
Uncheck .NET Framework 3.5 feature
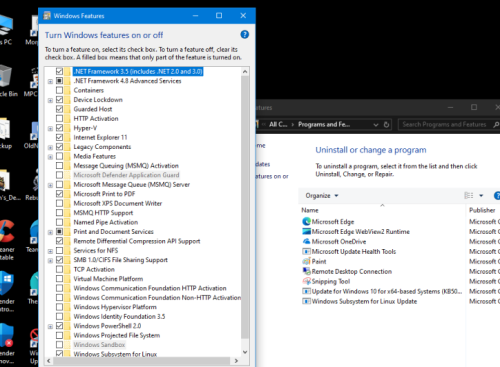(x=59, y=71)
